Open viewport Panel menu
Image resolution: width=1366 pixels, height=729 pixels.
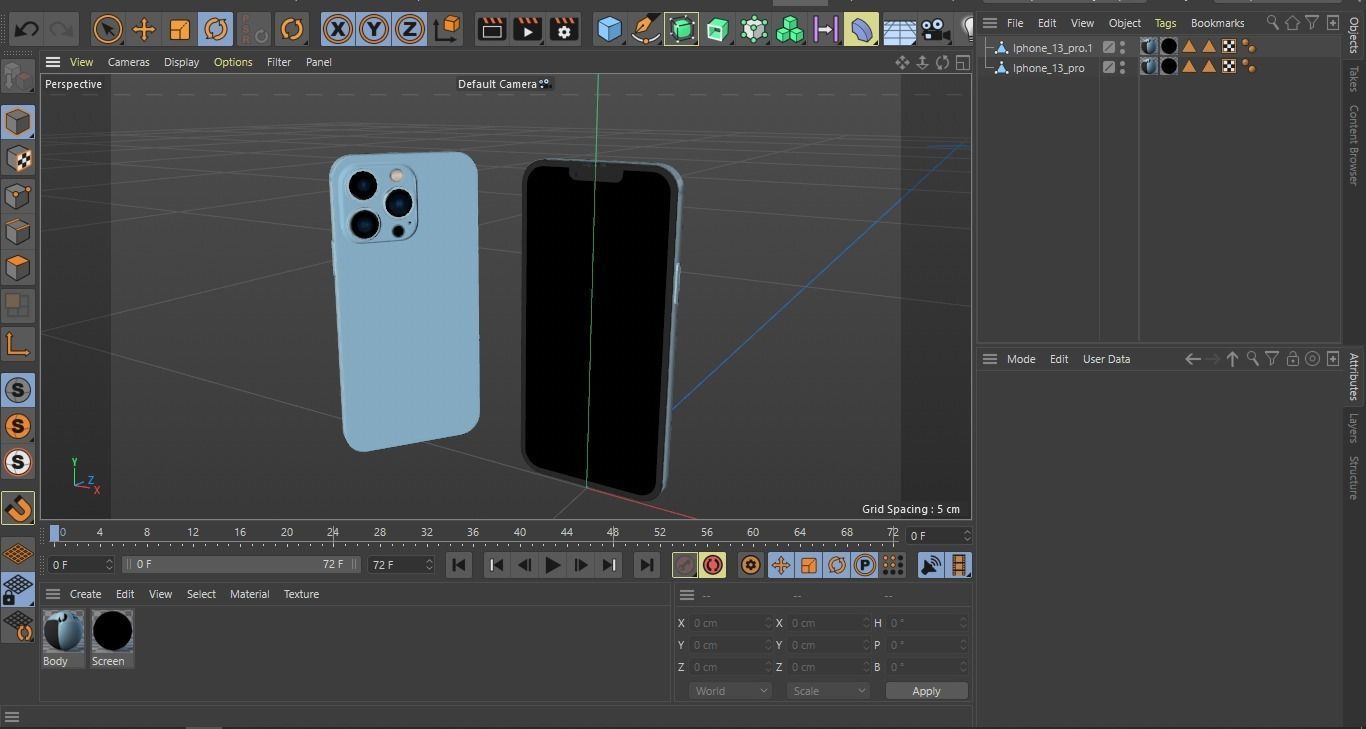pyautogui.click(x=319, y=62)
